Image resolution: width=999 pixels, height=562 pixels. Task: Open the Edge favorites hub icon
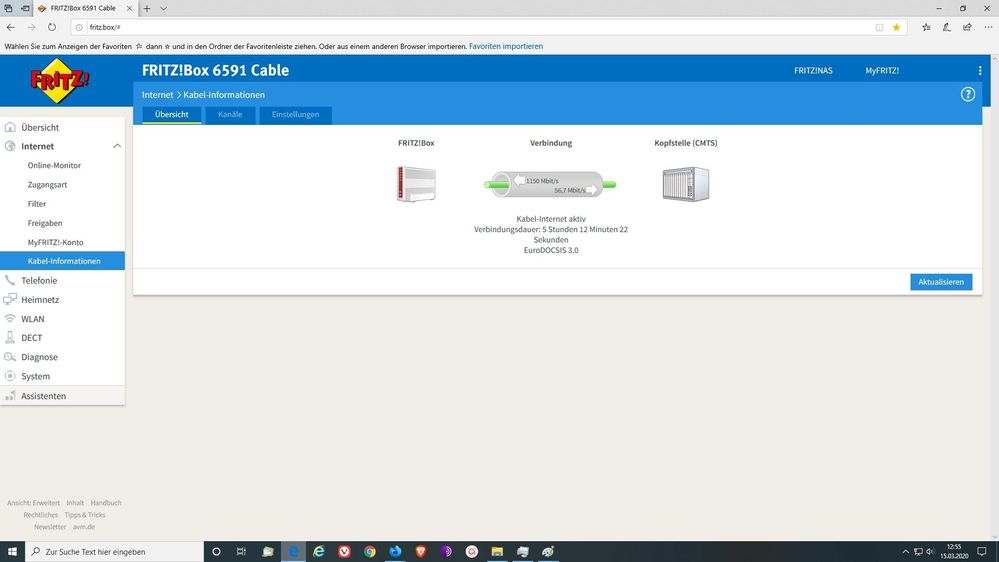pyautogui.click(x=926, y=27)
